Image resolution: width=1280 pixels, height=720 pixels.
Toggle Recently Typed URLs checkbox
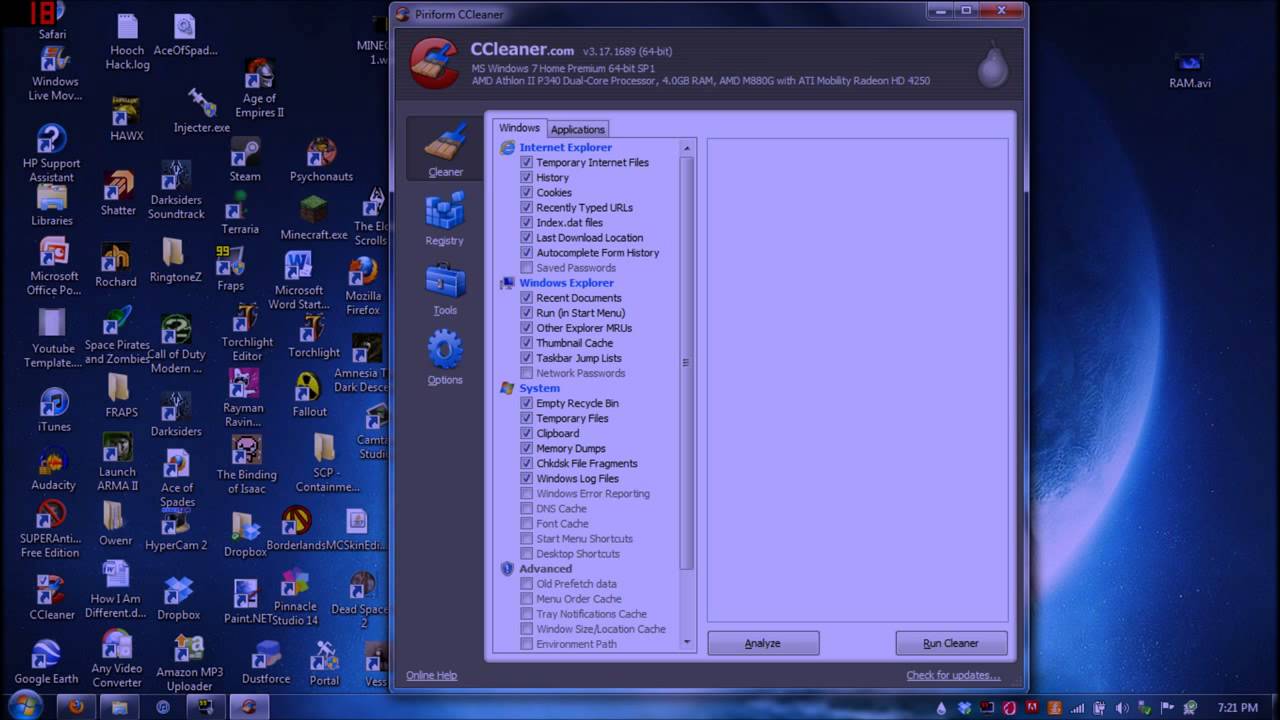point(527,207)
